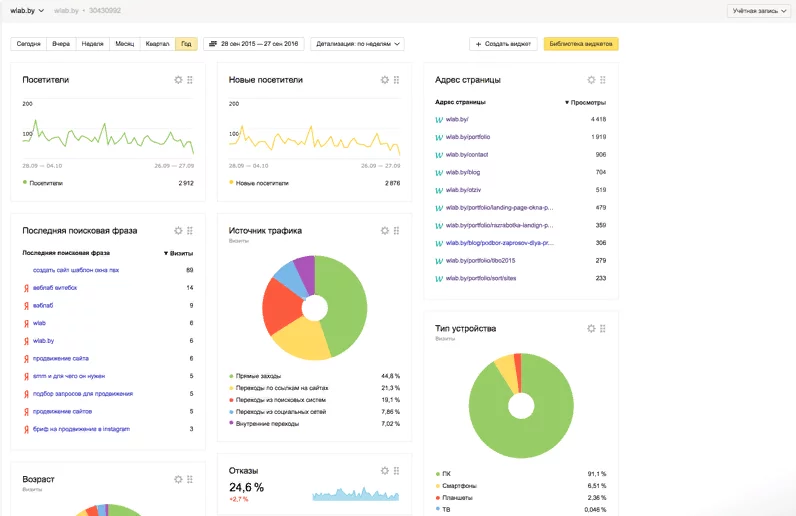796x516 pixels.
Task: Open gear settings of Источник трафика widget
Action: point(385,231)
